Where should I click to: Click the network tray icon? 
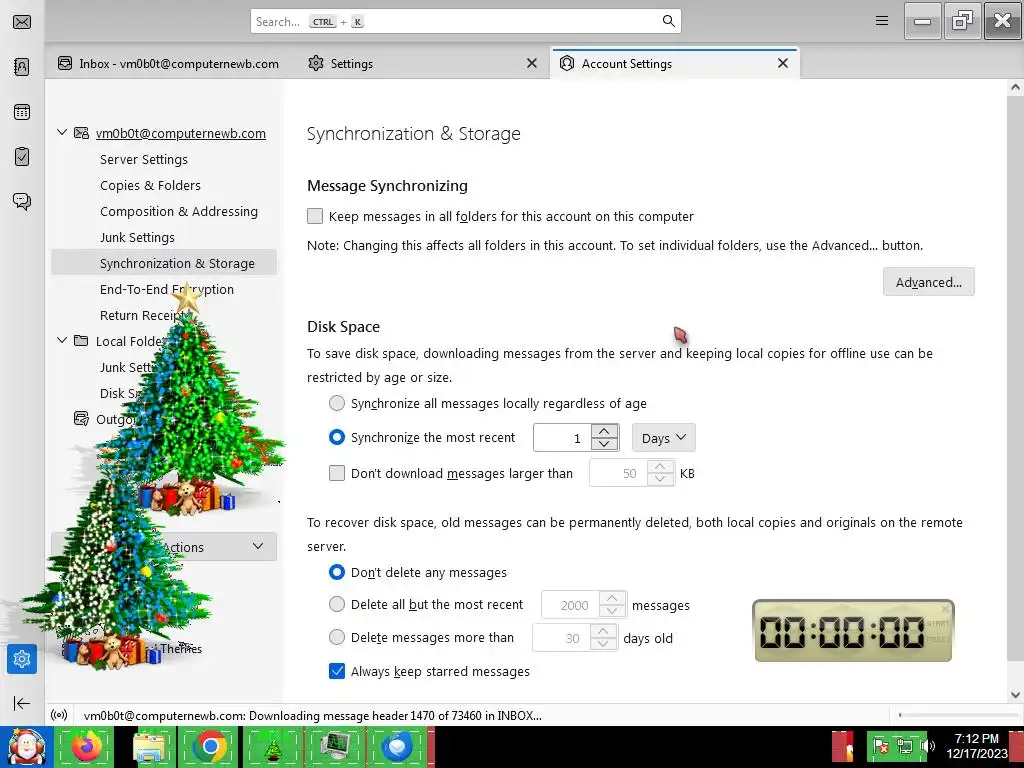[x=904, y=746]
